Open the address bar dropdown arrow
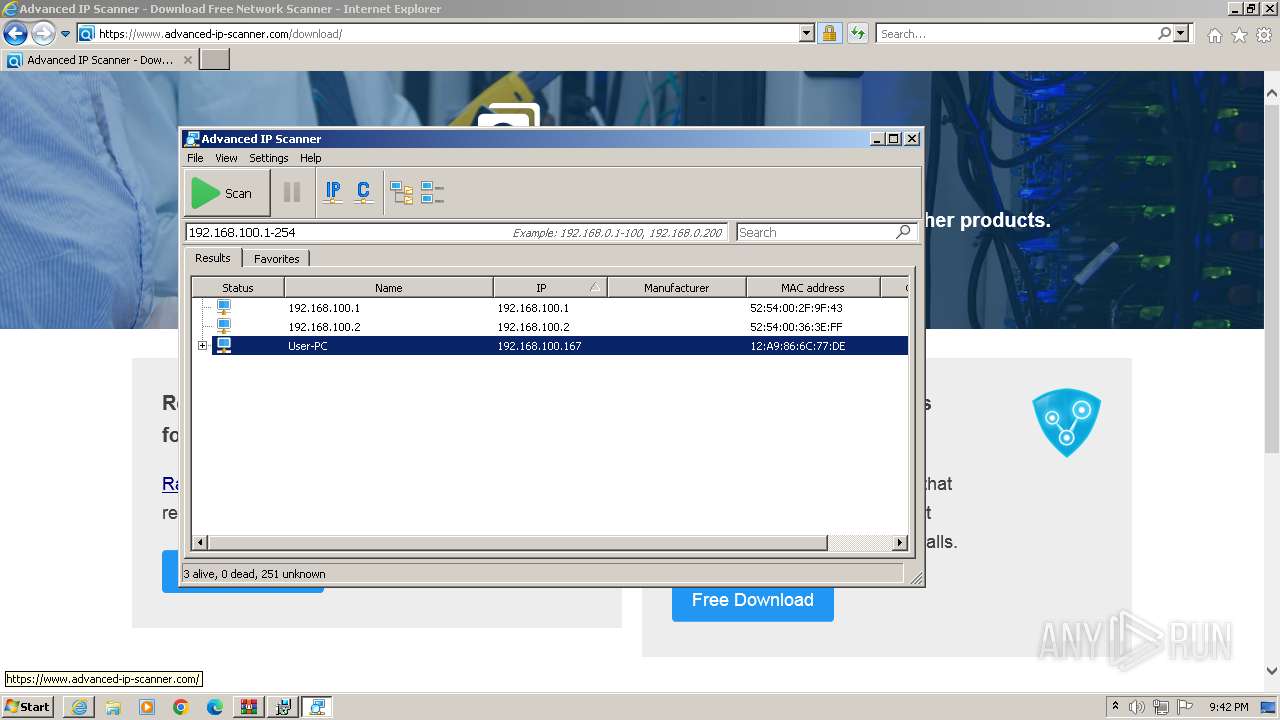This screenshot has height=720, width=1280. tap(807, 34)
